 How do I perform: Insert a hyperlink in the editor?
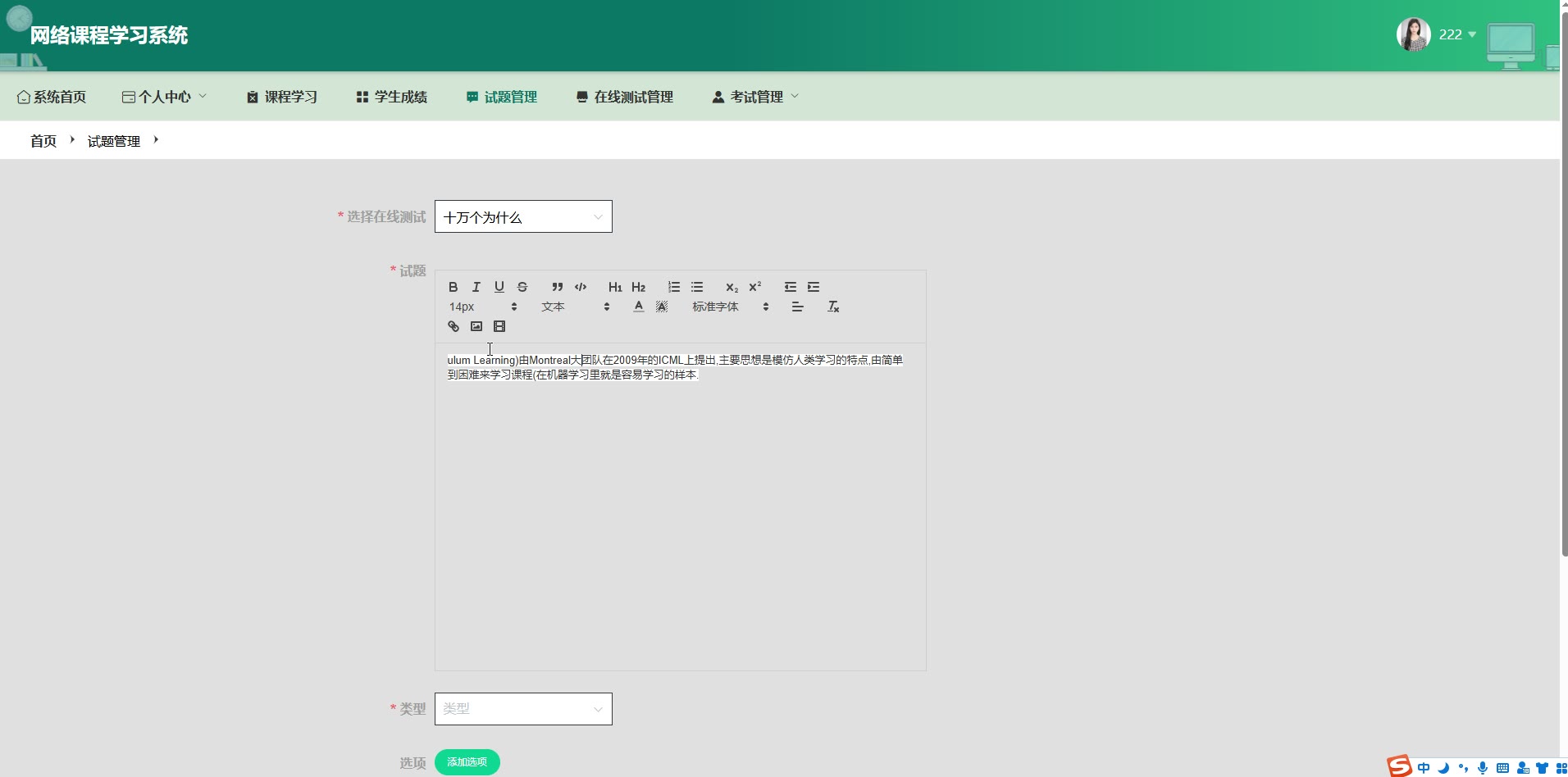[x=454, y=326]
